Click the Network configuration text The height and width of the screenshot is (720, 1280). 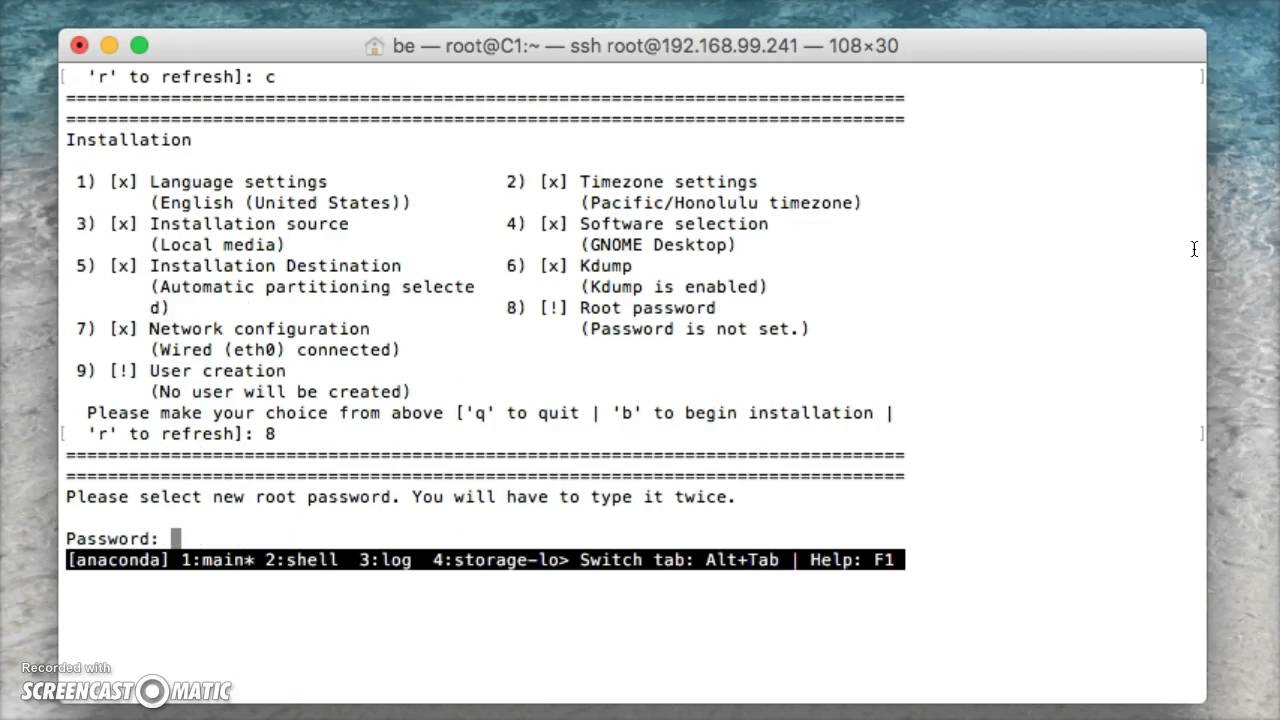coord(259,329)
